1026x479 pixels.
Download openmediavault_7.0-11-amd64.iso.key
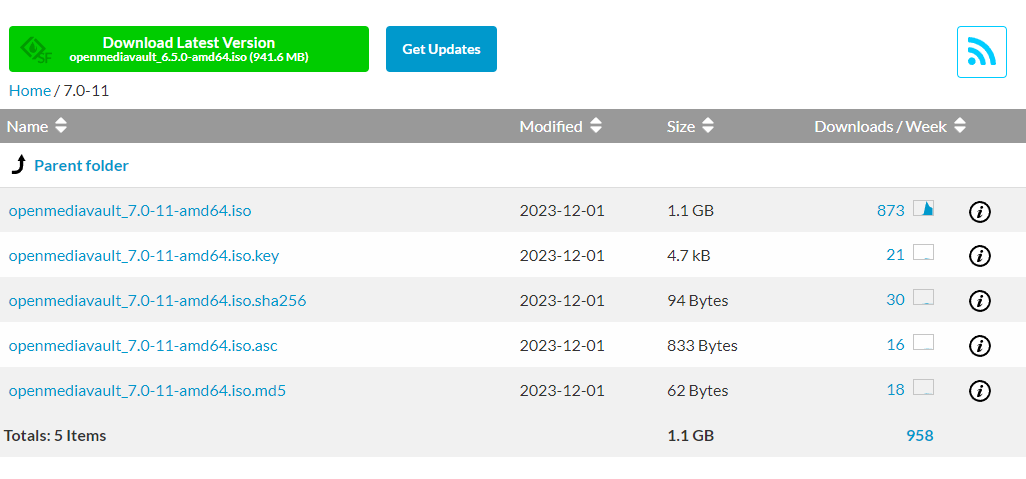click(x=144, y=255)
